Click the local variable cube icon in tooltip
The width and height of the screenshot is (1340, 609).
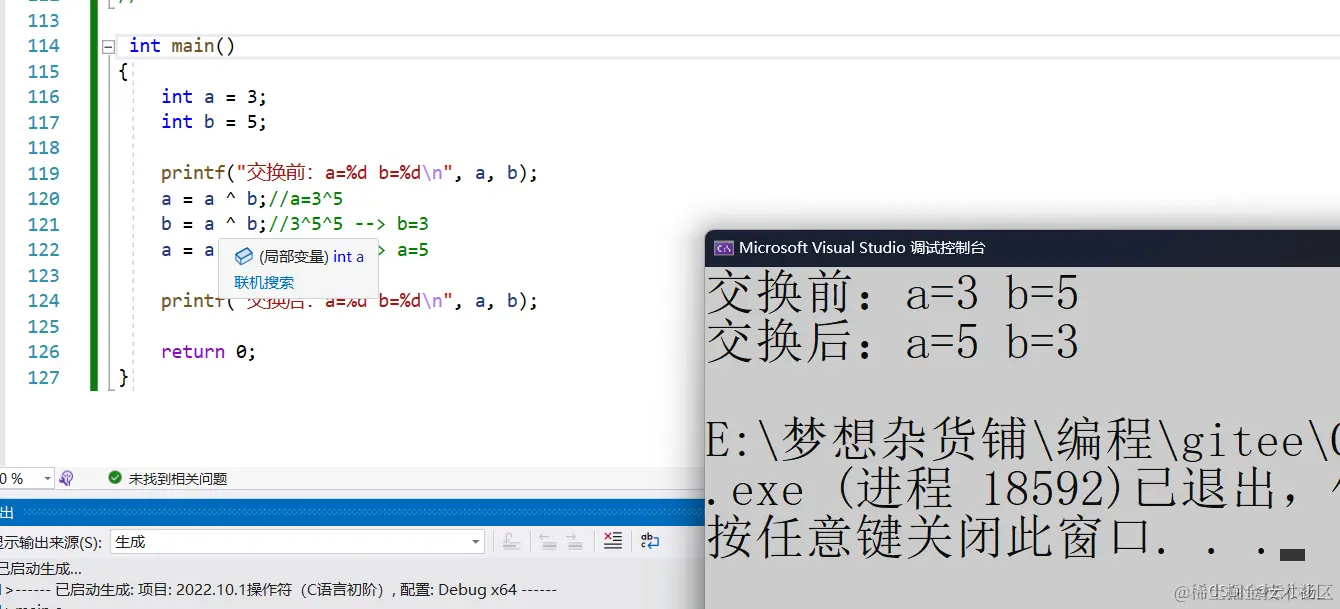pyautogui.click(x=244, y=257)
